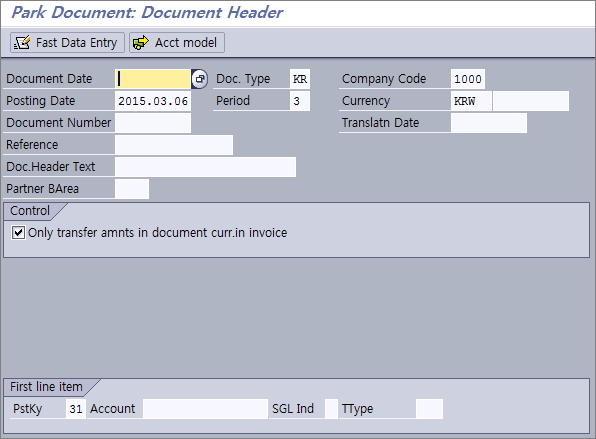Click the Doc. Type field KR

point(300,79)
